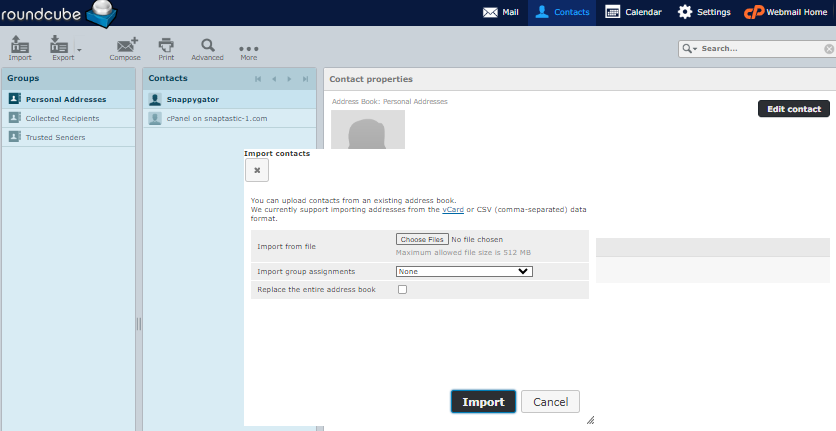Click the cPanel contact avatar icon

[155, 118]
